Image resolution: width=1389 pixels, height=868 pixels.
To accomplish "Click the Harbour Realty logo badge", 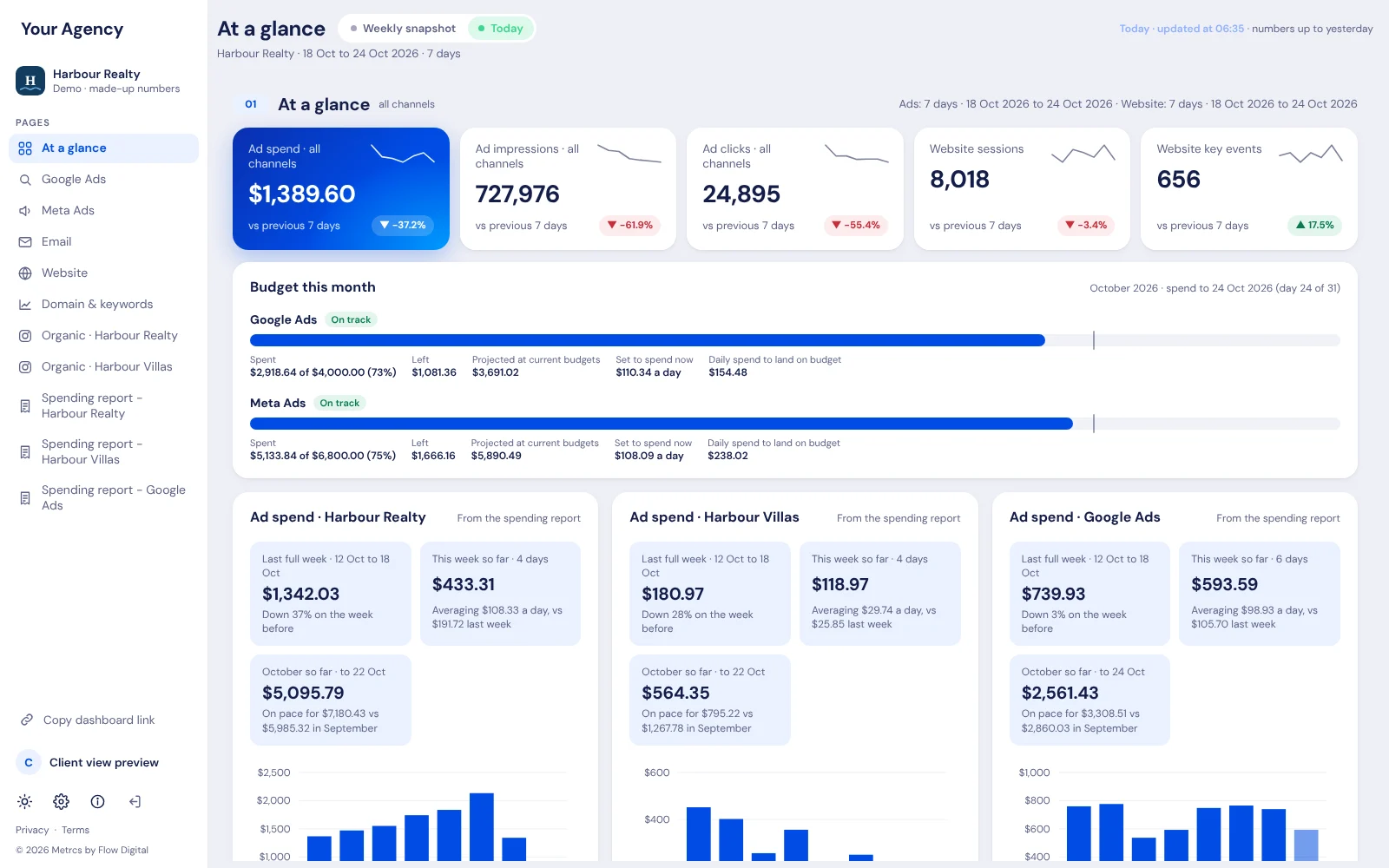I will click(x=30, y=81).
